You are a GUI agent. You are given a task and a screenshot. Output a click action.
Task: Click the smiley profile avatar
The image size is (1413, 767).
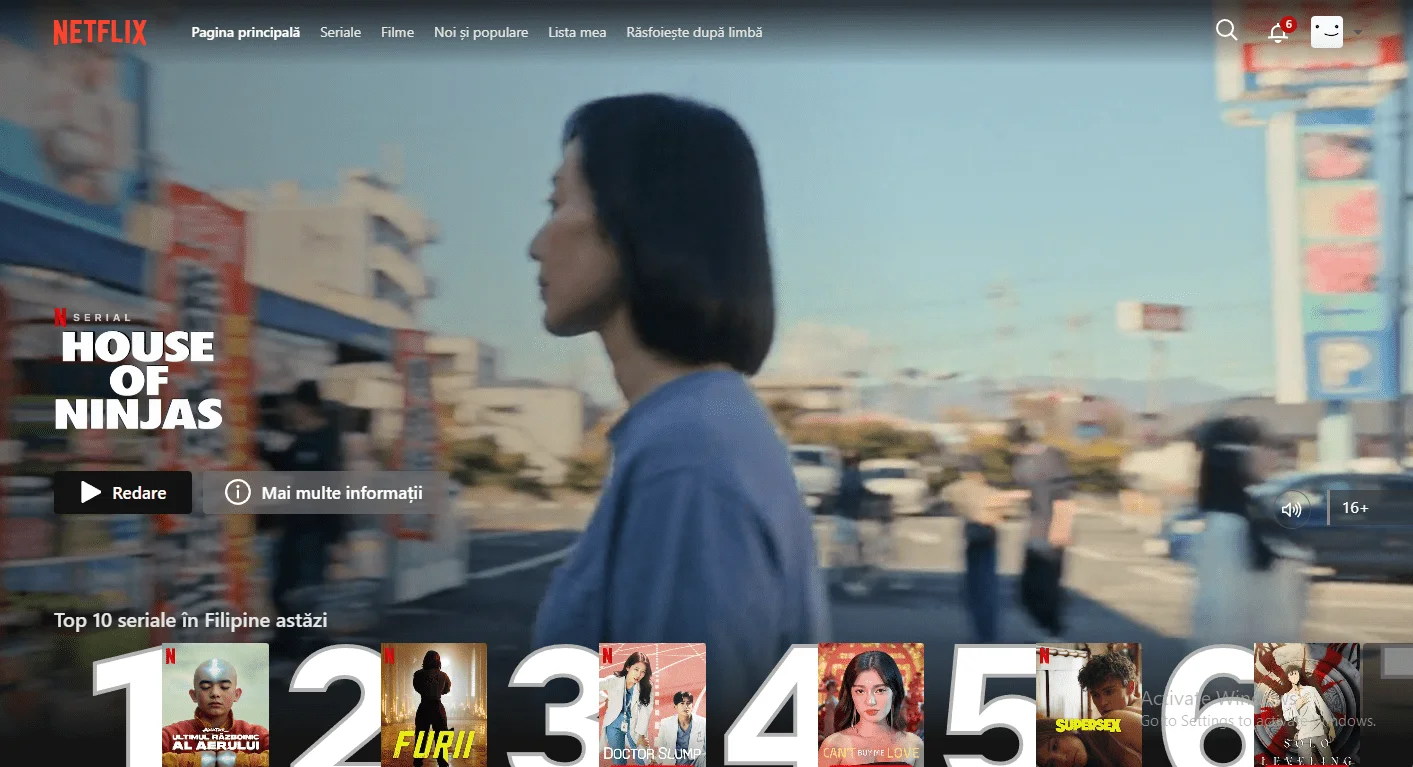(1327, 32)
